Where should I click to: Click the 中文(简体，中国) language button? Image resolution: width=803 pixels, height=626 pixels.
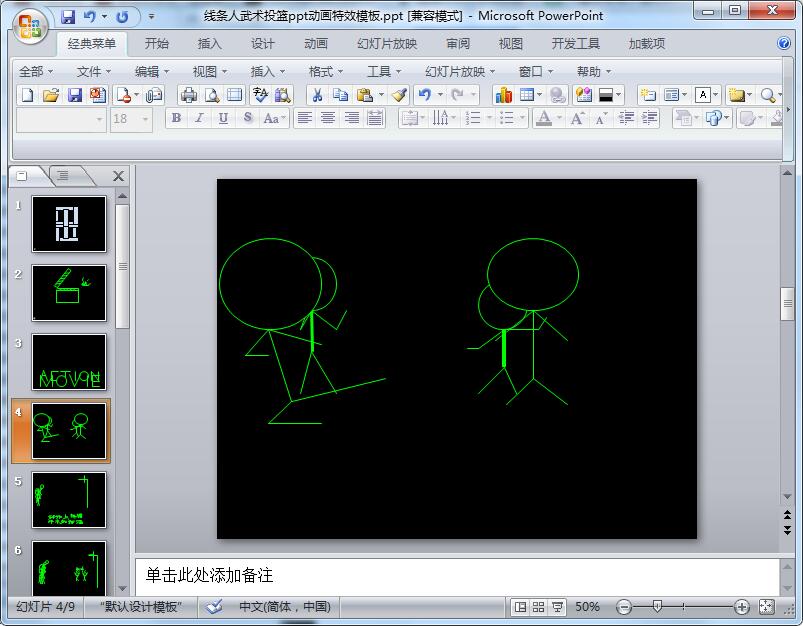(284, 607)
